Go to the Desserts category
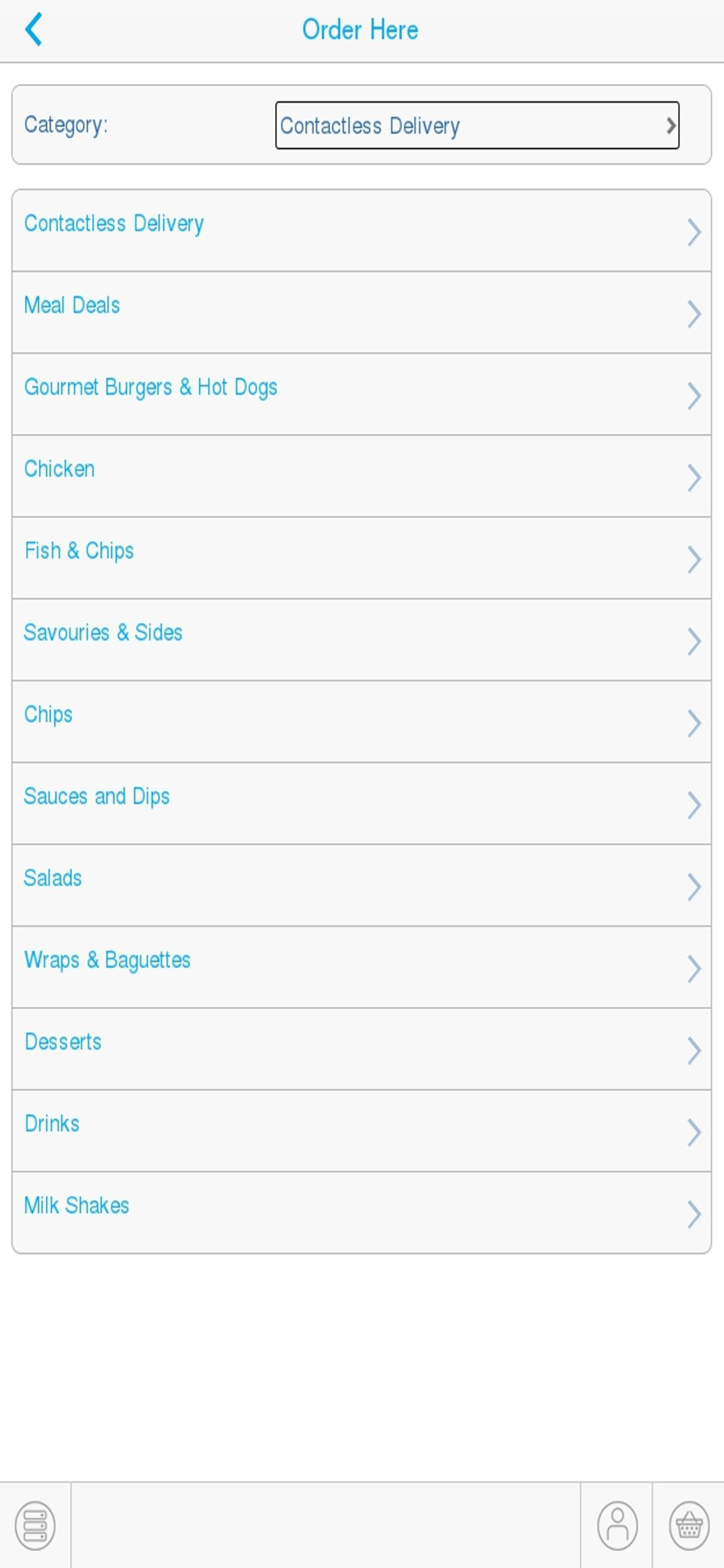The image size is (724, 1568). coord(63,1042)
